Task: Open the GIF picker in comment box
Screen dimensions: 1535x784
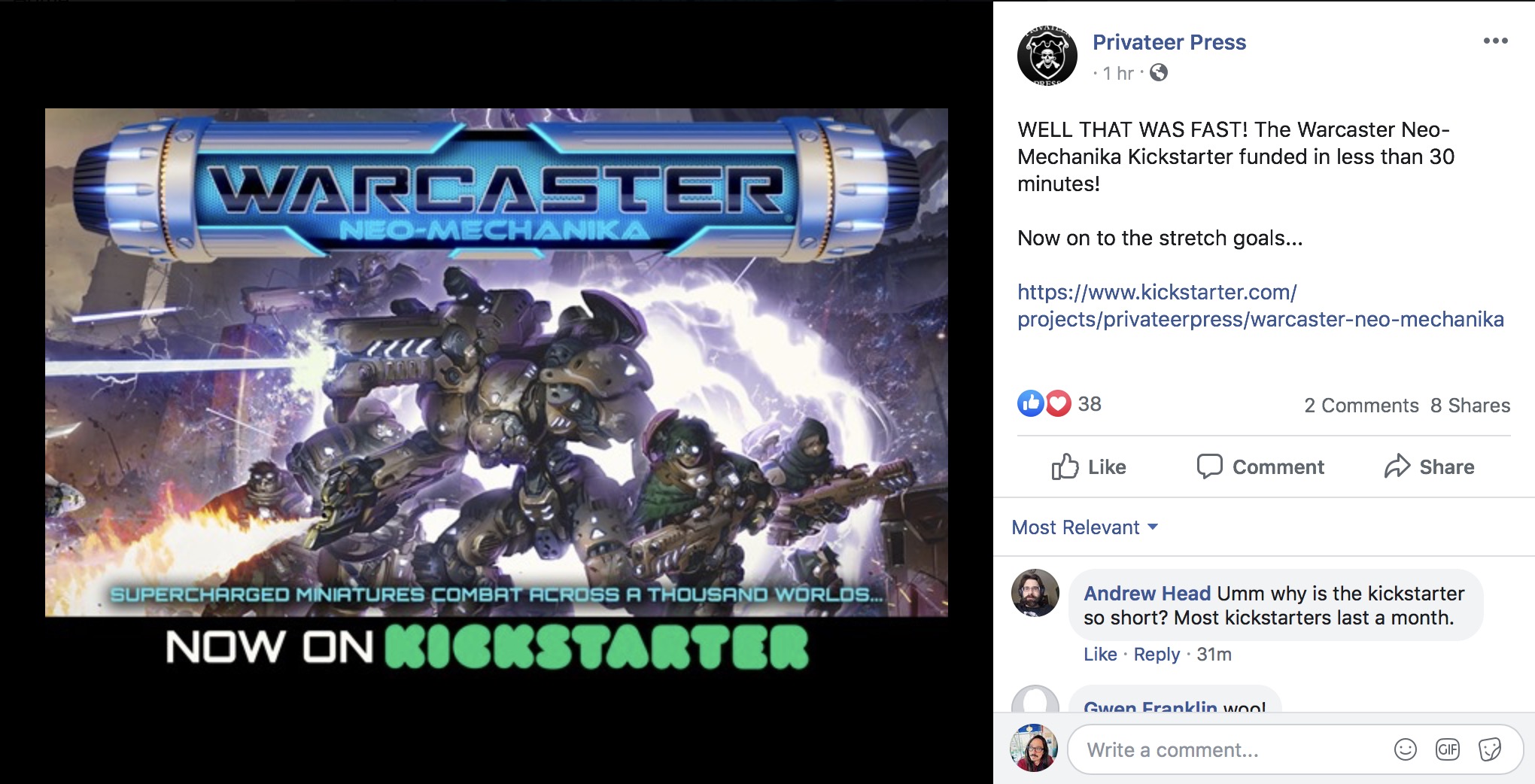Action: click(1447, 749)
